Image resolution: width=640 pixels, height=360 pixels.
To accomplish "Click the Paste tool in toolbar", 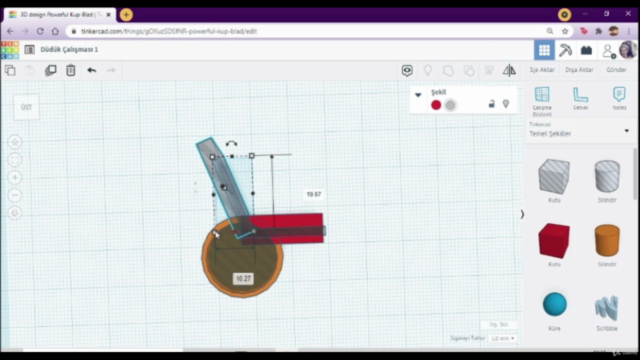I will point(30,70).
